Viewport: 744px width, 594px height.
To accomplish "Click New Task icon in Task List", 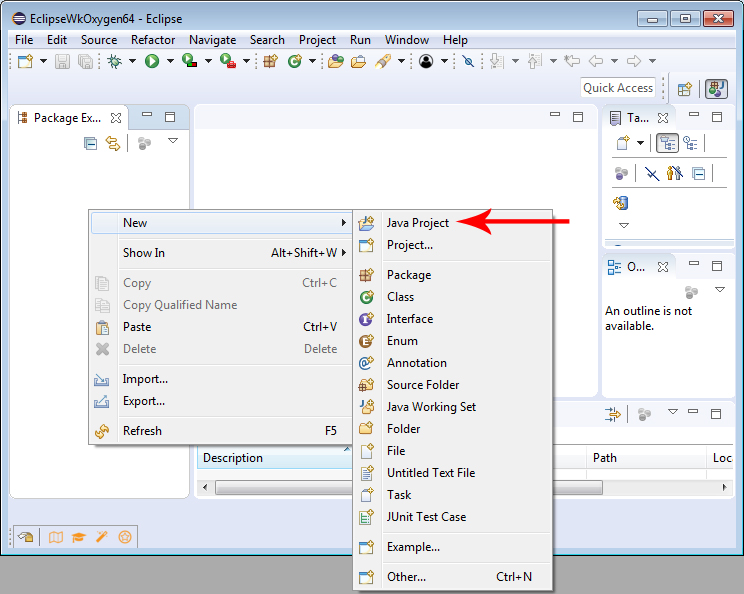I will pyautogui.click(x=623, y=142).
